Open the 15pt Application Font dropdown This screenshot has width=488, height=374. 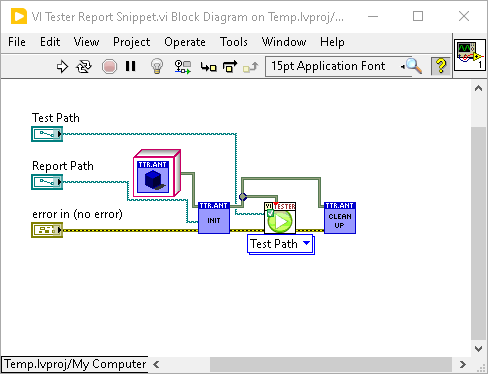(x=337, y=66)
